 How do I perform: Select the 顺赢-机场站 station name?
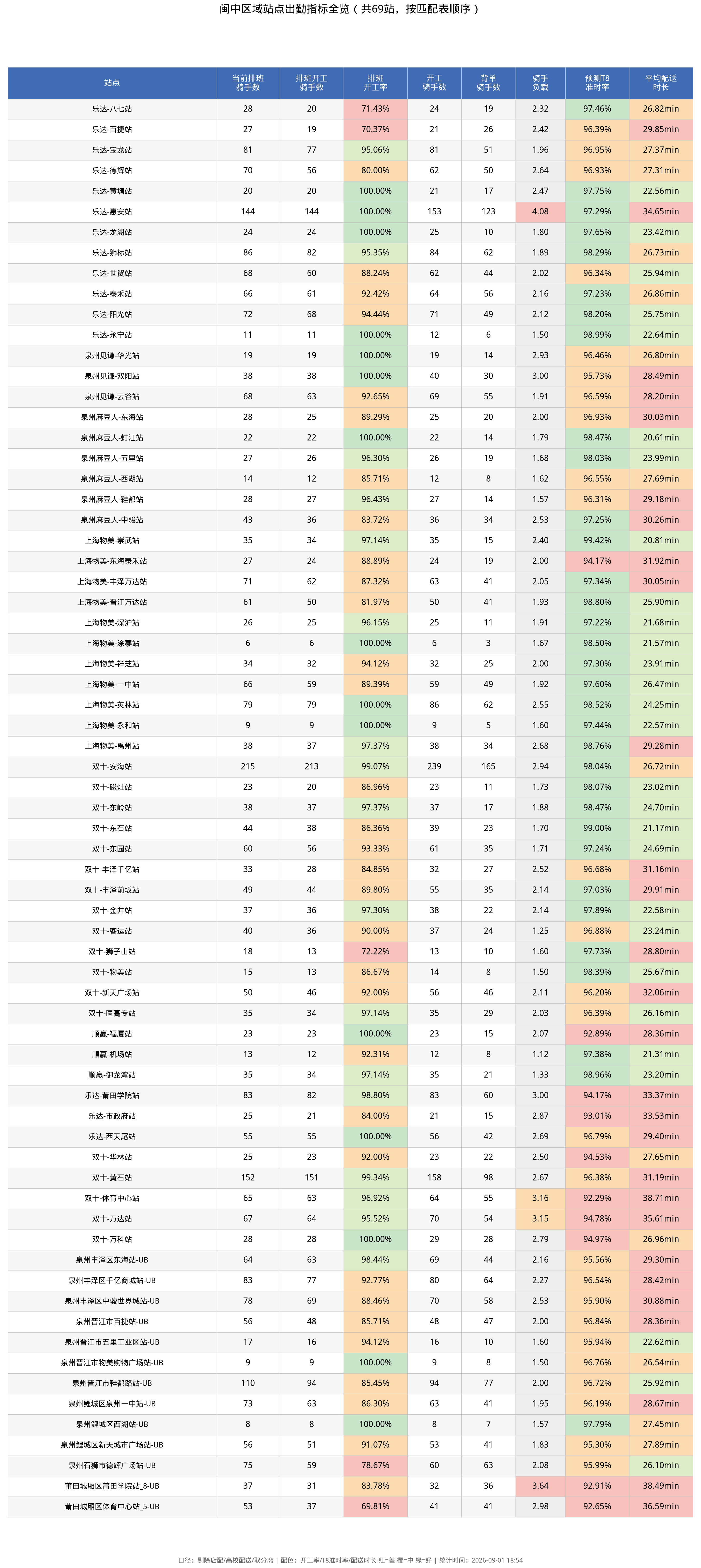(x=112, y=1054)
